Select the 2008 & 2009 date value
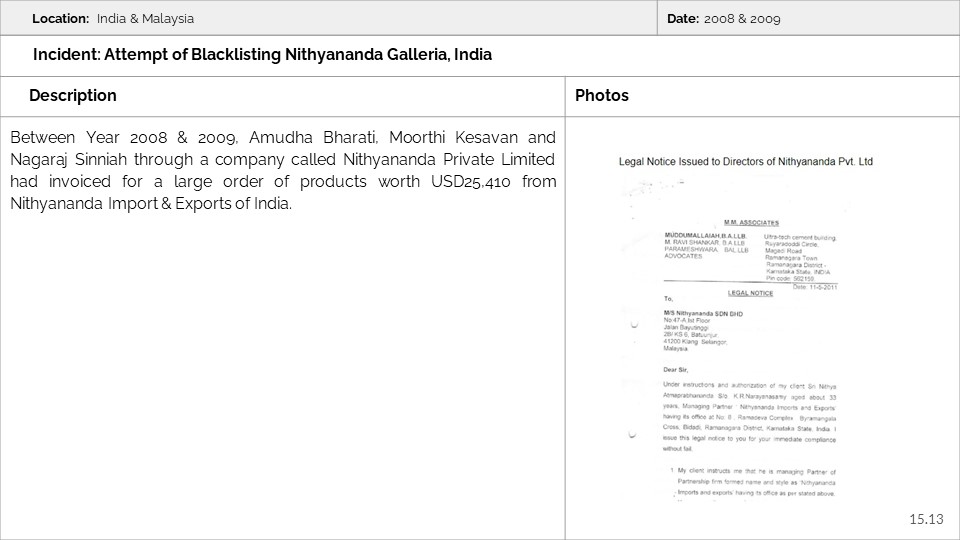 (742, 19)
